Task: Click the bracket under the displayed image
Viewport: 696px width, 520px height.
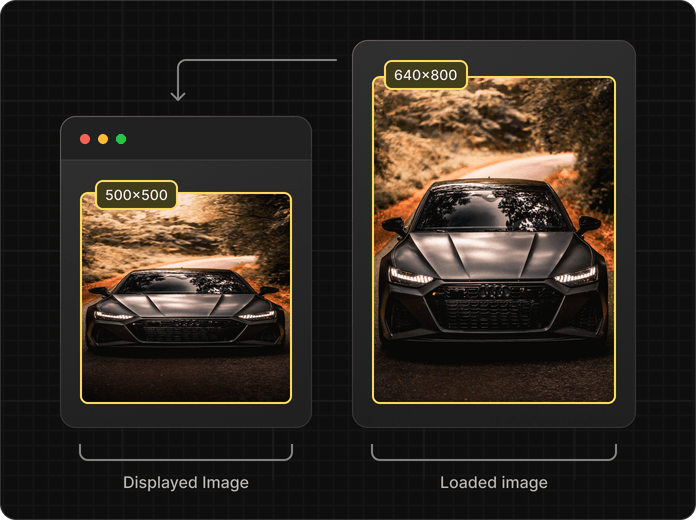Action: (186, 459)
